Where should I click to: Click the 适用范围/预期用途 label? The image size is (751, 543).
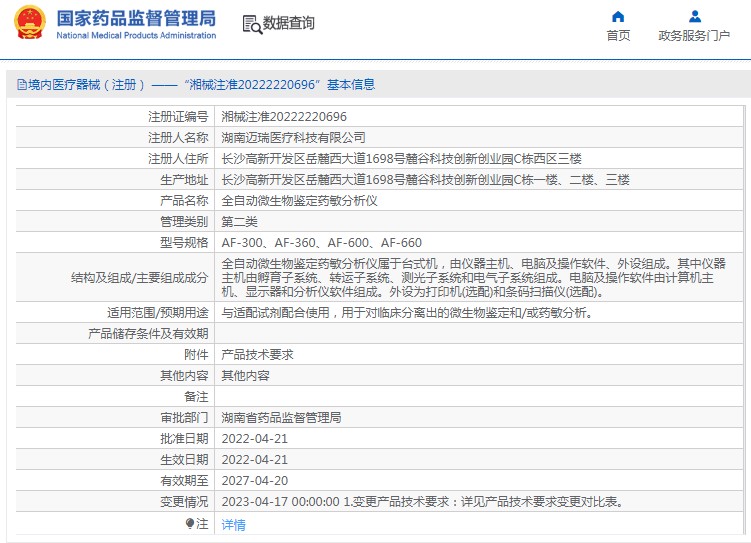pos(158,313)
